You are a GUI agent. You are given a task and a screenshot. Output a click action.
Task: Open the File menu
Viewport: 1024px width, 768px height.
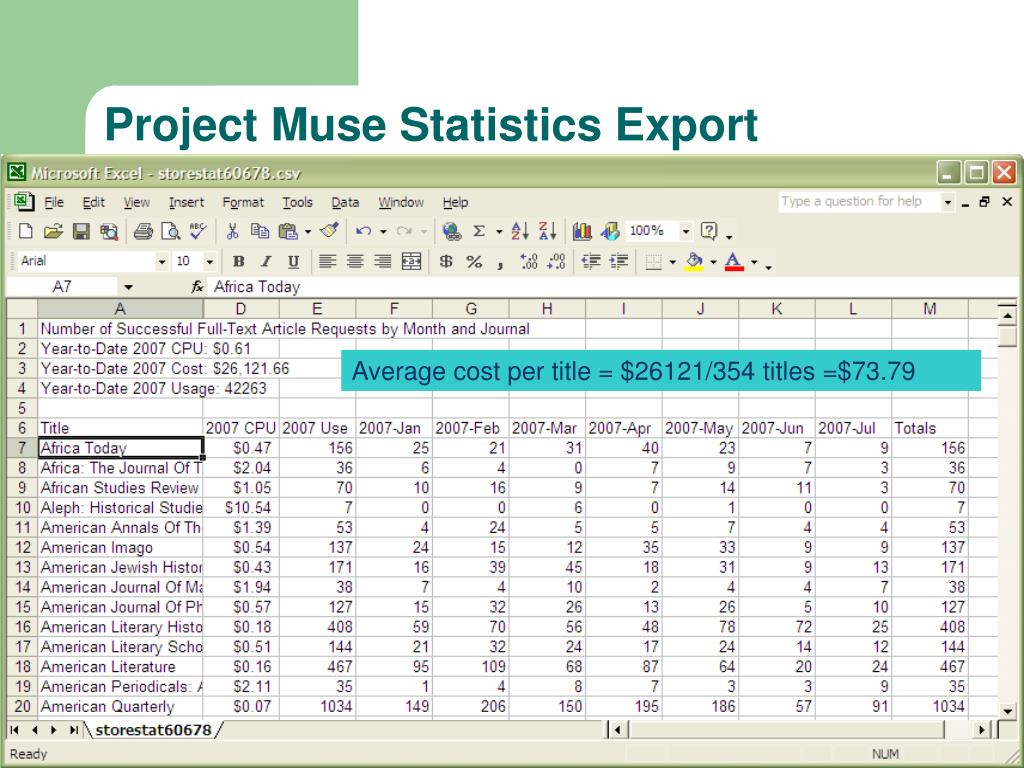pyautogui.click(x=54, y=202)
